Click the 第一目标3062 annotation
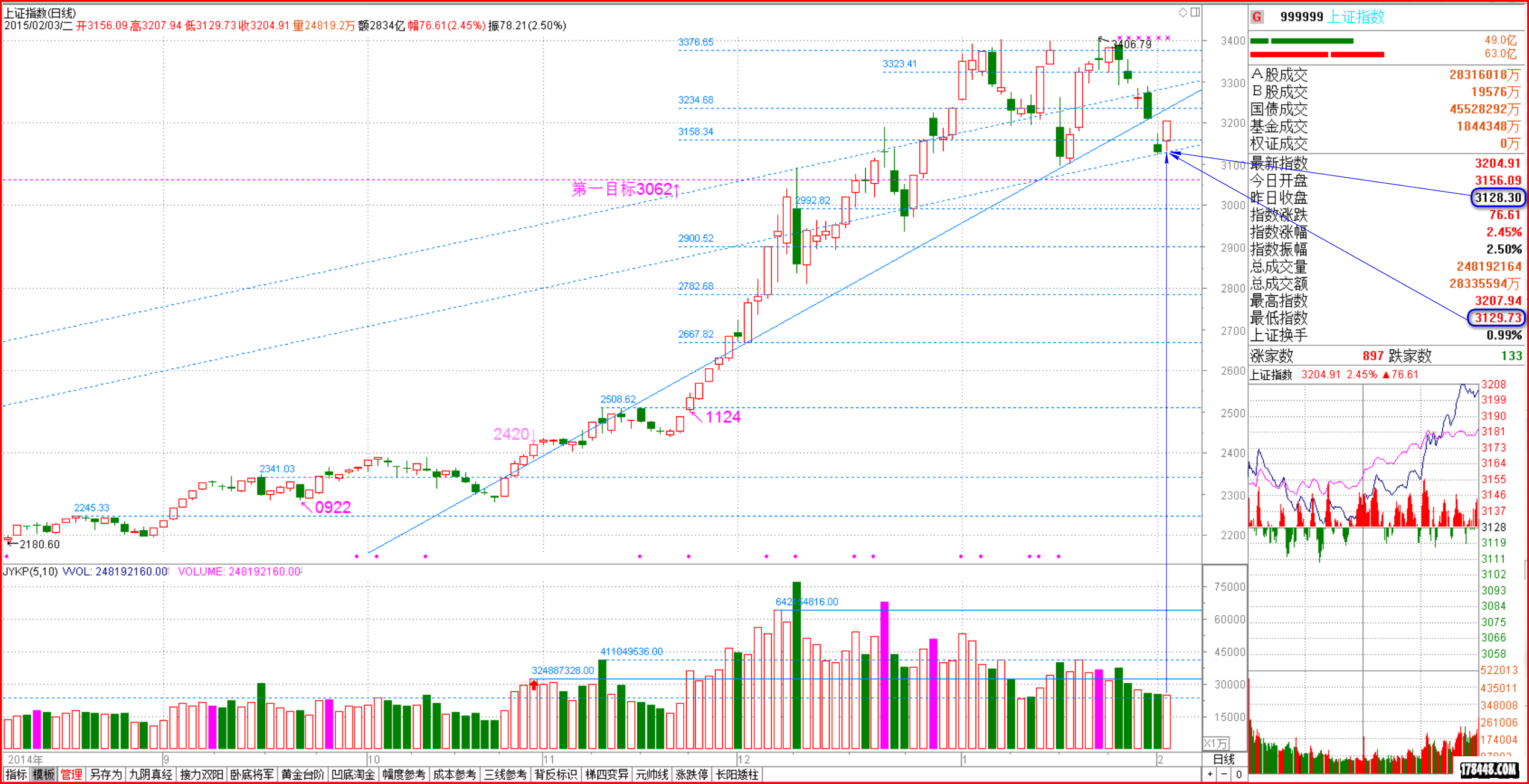This screenshot has width=1529, height=784. coord(626,189)
